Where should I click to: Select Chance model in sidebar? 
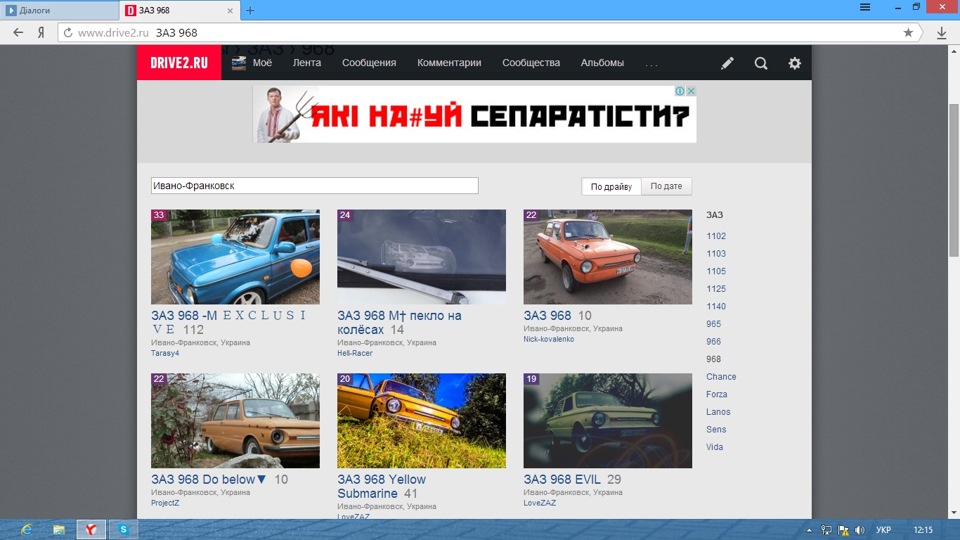[721, 377]
